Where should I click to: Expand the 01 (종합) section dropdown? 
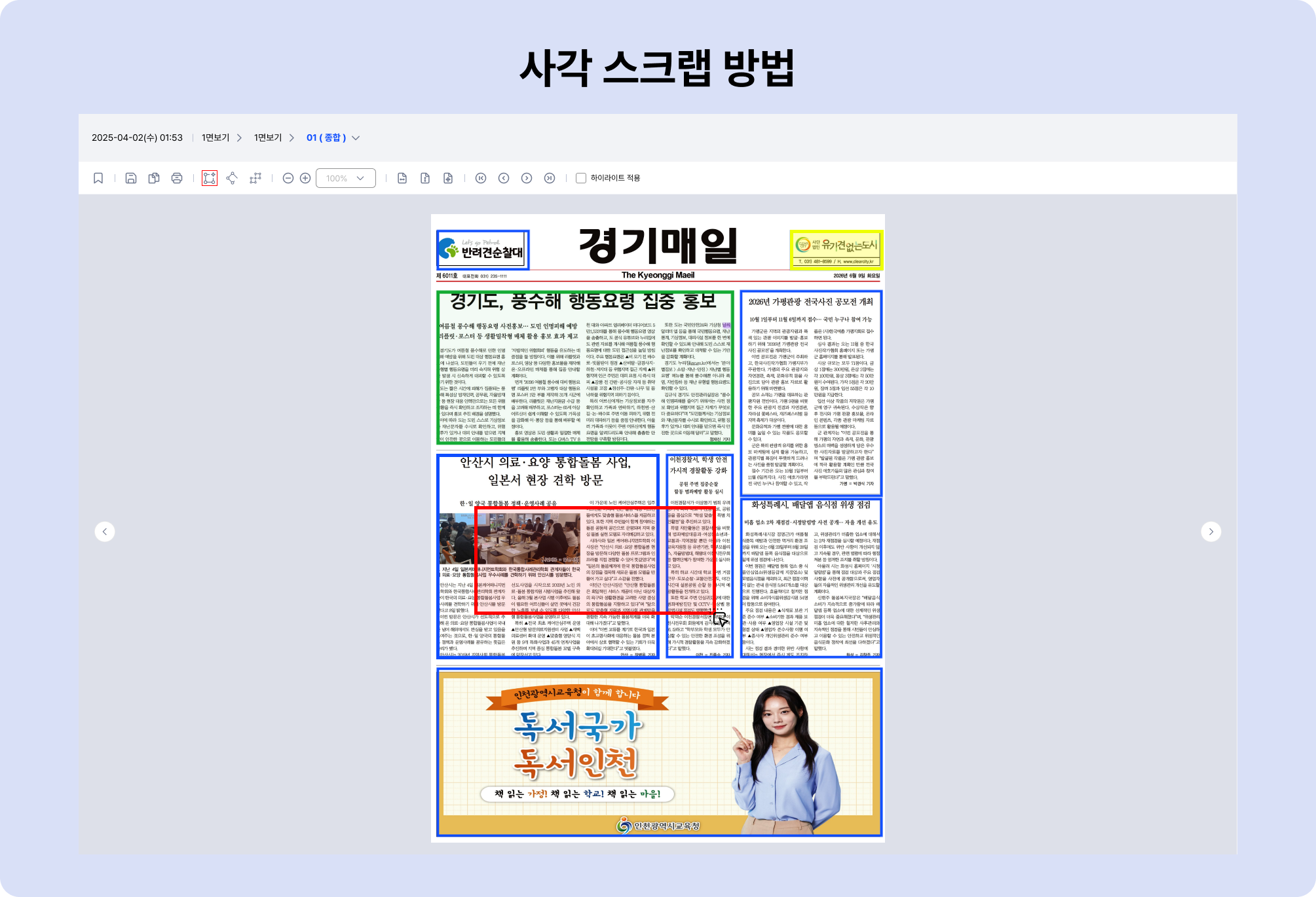coord(356,138)
